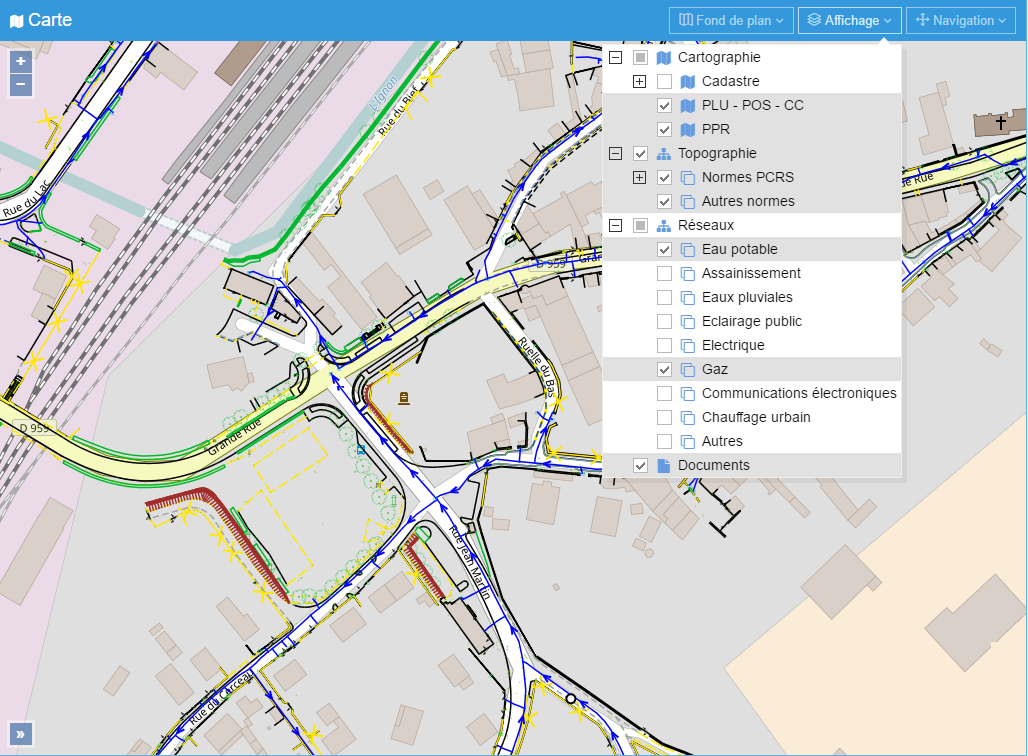Click the zoom in plus button
Viewport: 1028px width, 756px height.
[20, 61]
